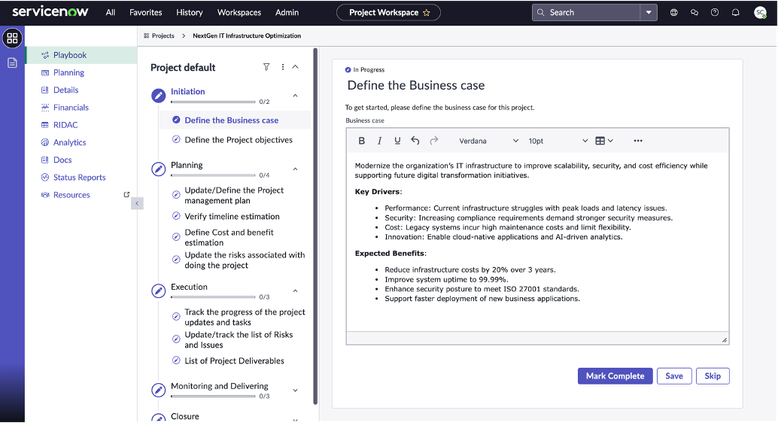Open the Workspaces menu in top navigation
Viewport: 778px width, 423px height.
pos(239,13)
